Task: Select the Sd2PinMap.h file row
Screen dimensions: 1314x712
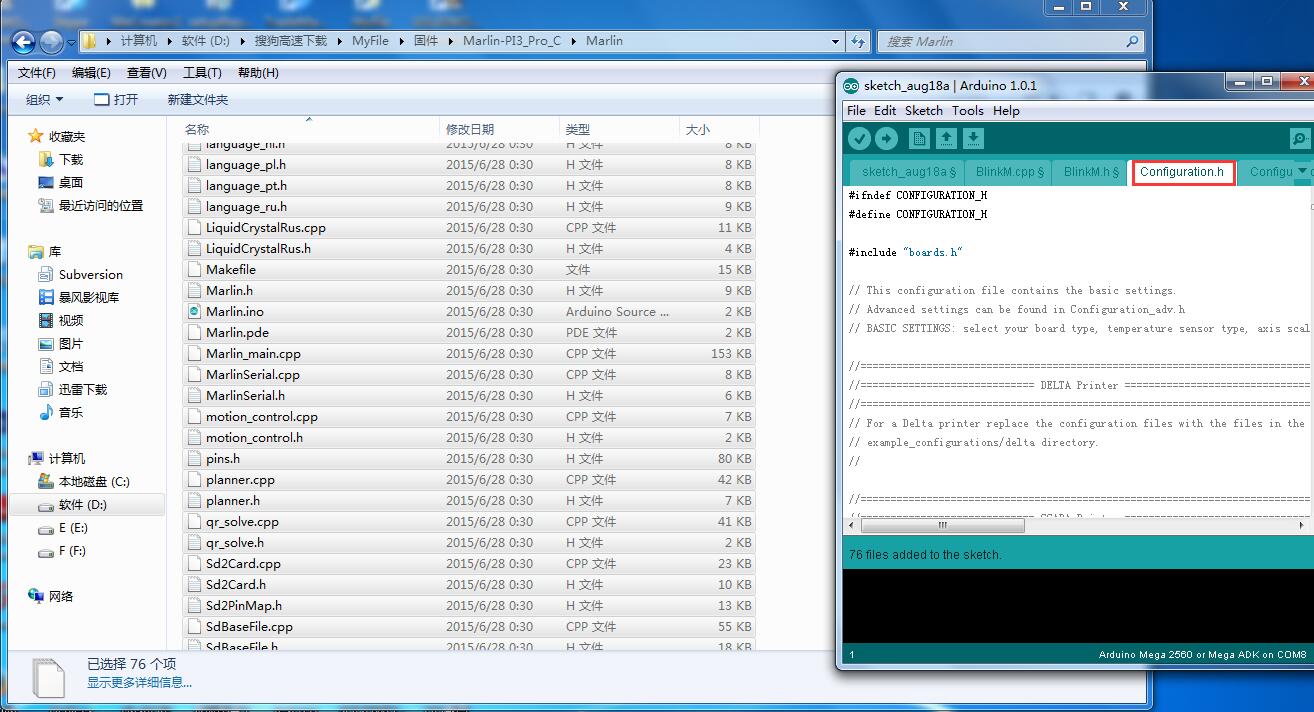Action: tap(469, 606)
